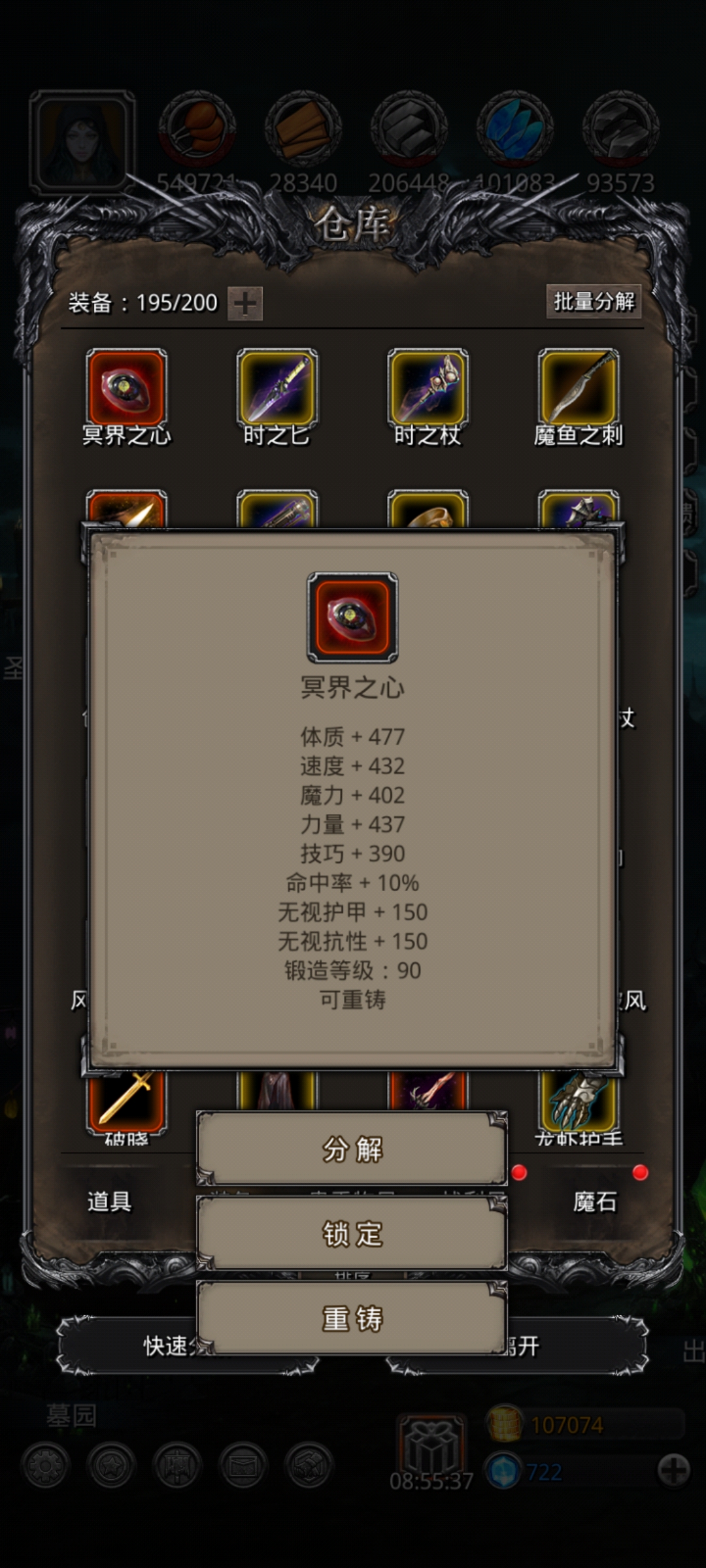
Task: Add more gems with plus icon
Action: point(674,1471)
